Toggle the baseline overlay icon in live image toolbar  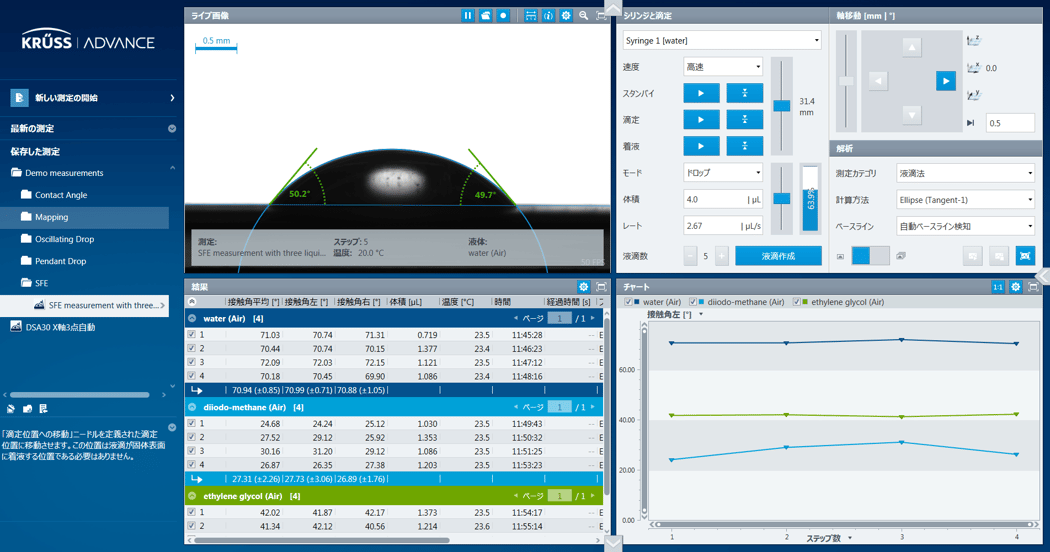530,15
